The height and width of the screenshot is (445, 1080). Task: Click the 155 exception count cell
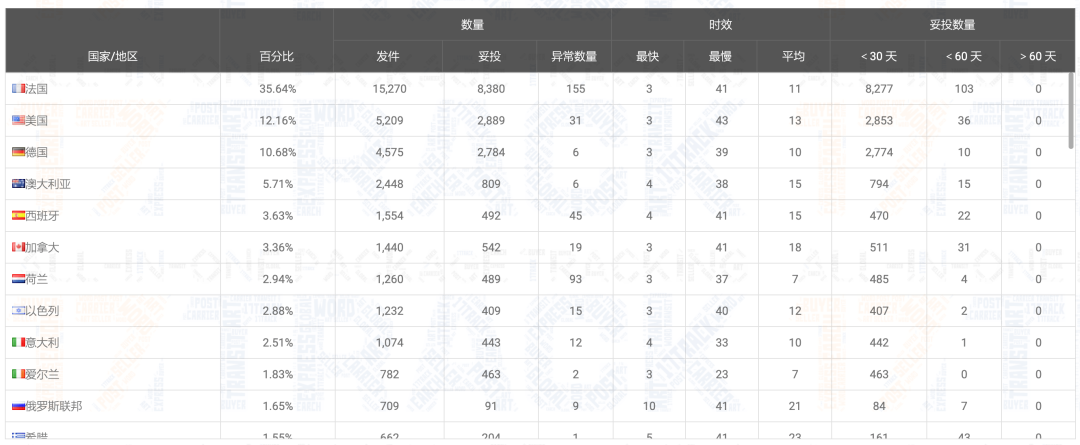pos(575,89)
